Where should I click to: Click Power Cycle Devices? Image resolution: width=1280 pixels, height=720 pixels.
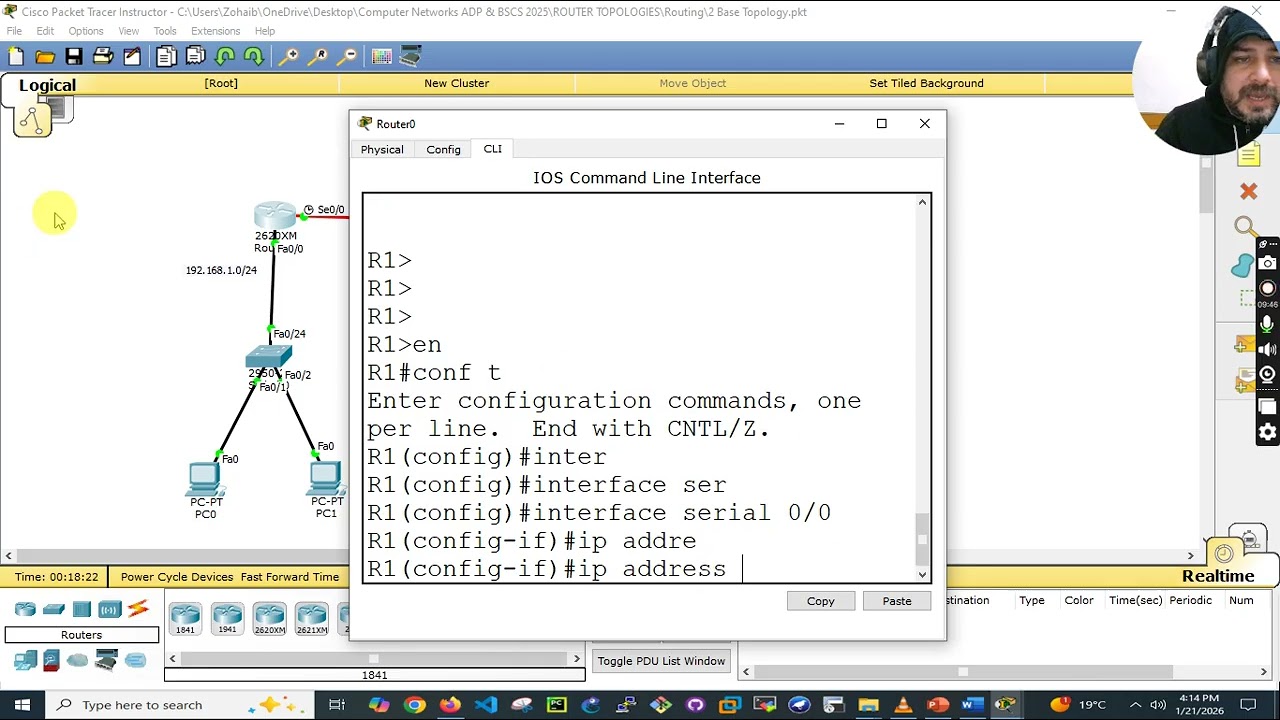pyautogui.click(x=177, y=577)
